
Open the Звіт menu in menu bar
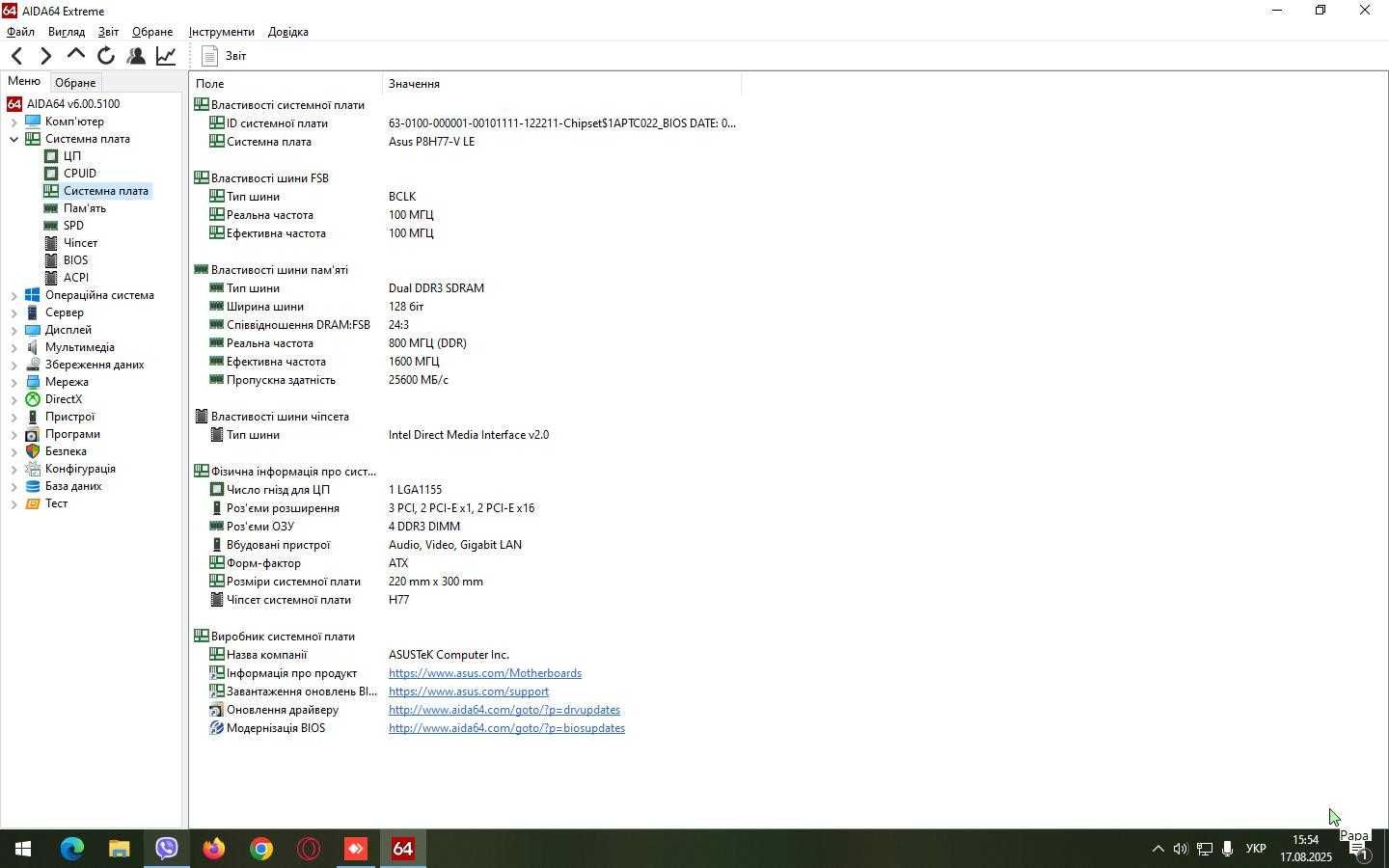[x=108, y=32]
